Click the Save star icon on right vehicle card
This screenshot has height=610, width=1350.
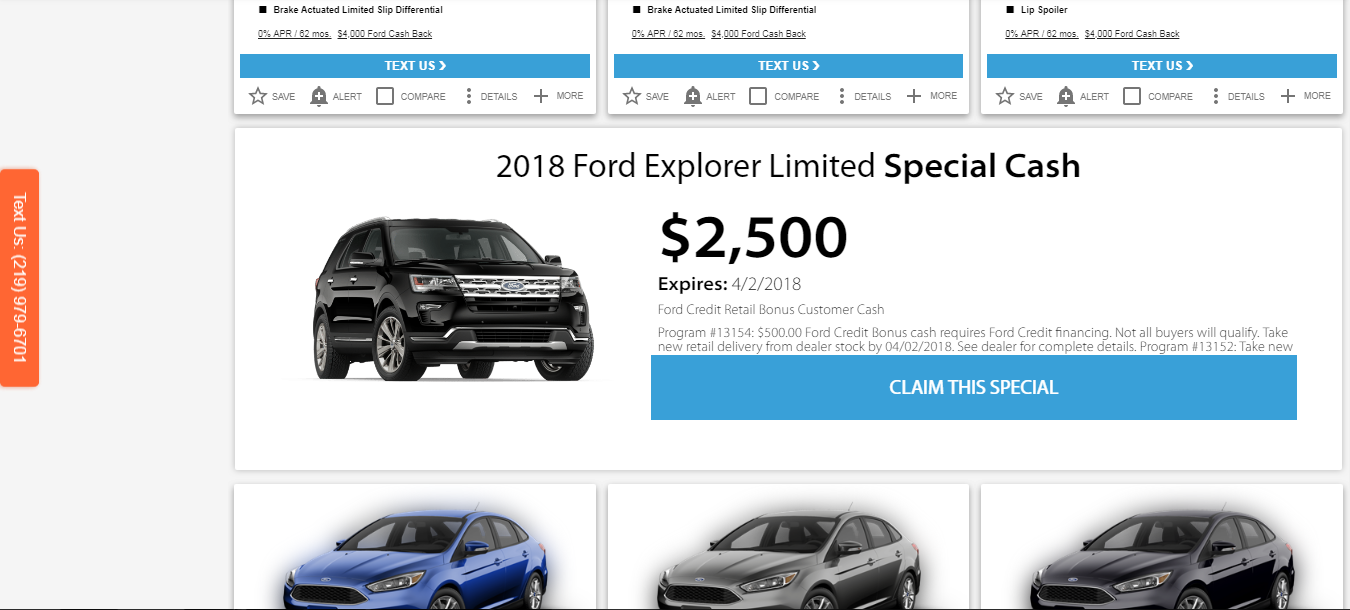(x=1005, y=96)
